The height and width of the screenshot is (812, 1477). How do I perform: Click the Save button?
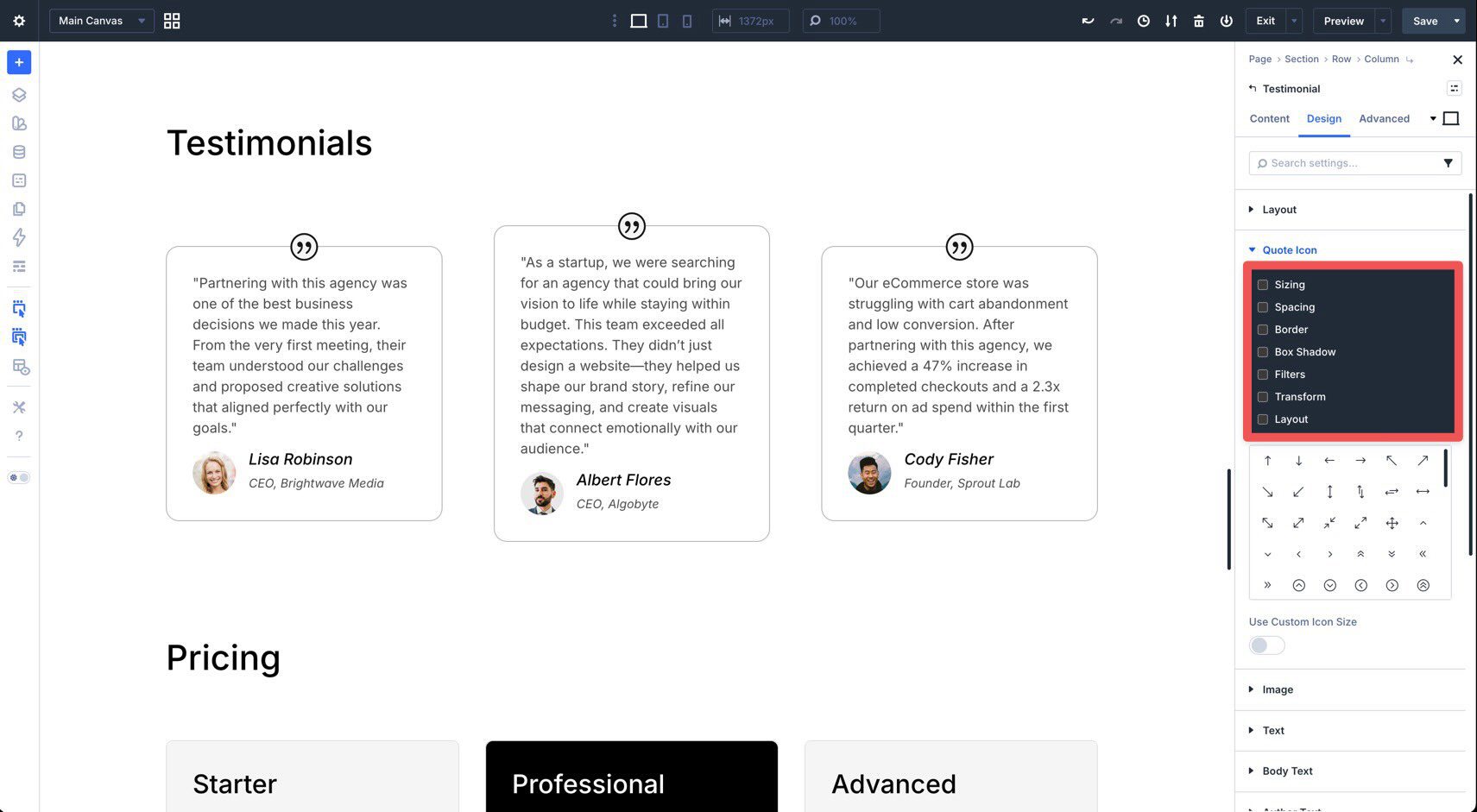tap(1425, 20)
